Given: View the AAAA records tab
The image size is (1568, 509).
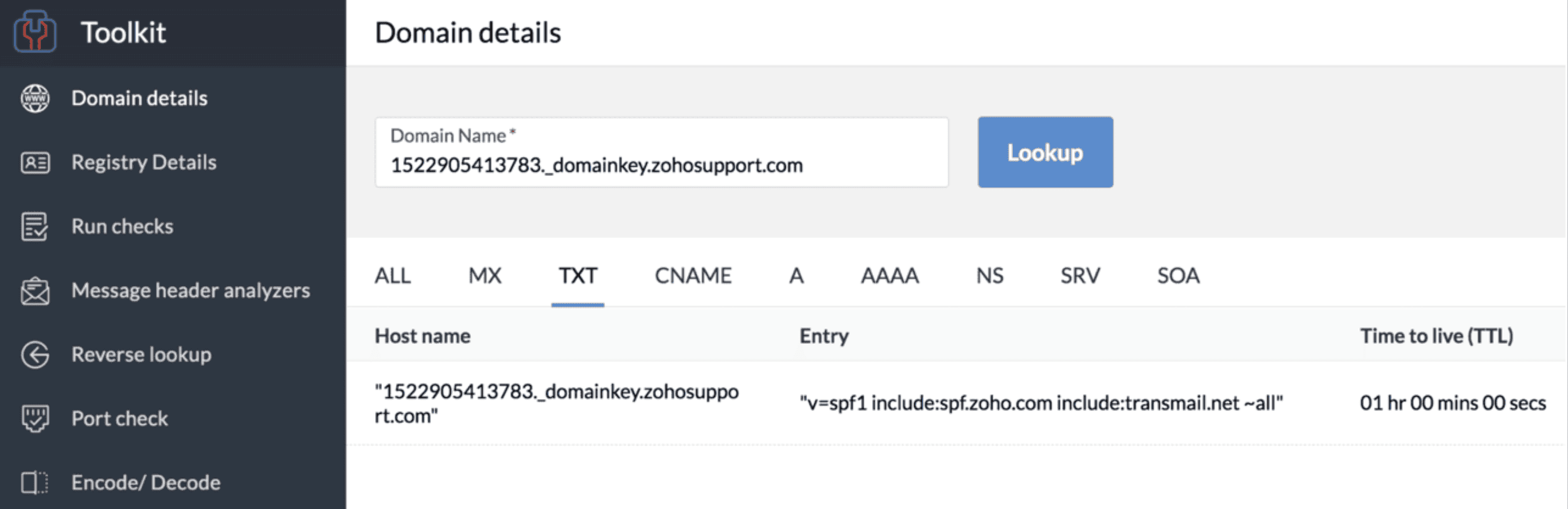Looking at the screenshot, I should (x=890, y=276).
